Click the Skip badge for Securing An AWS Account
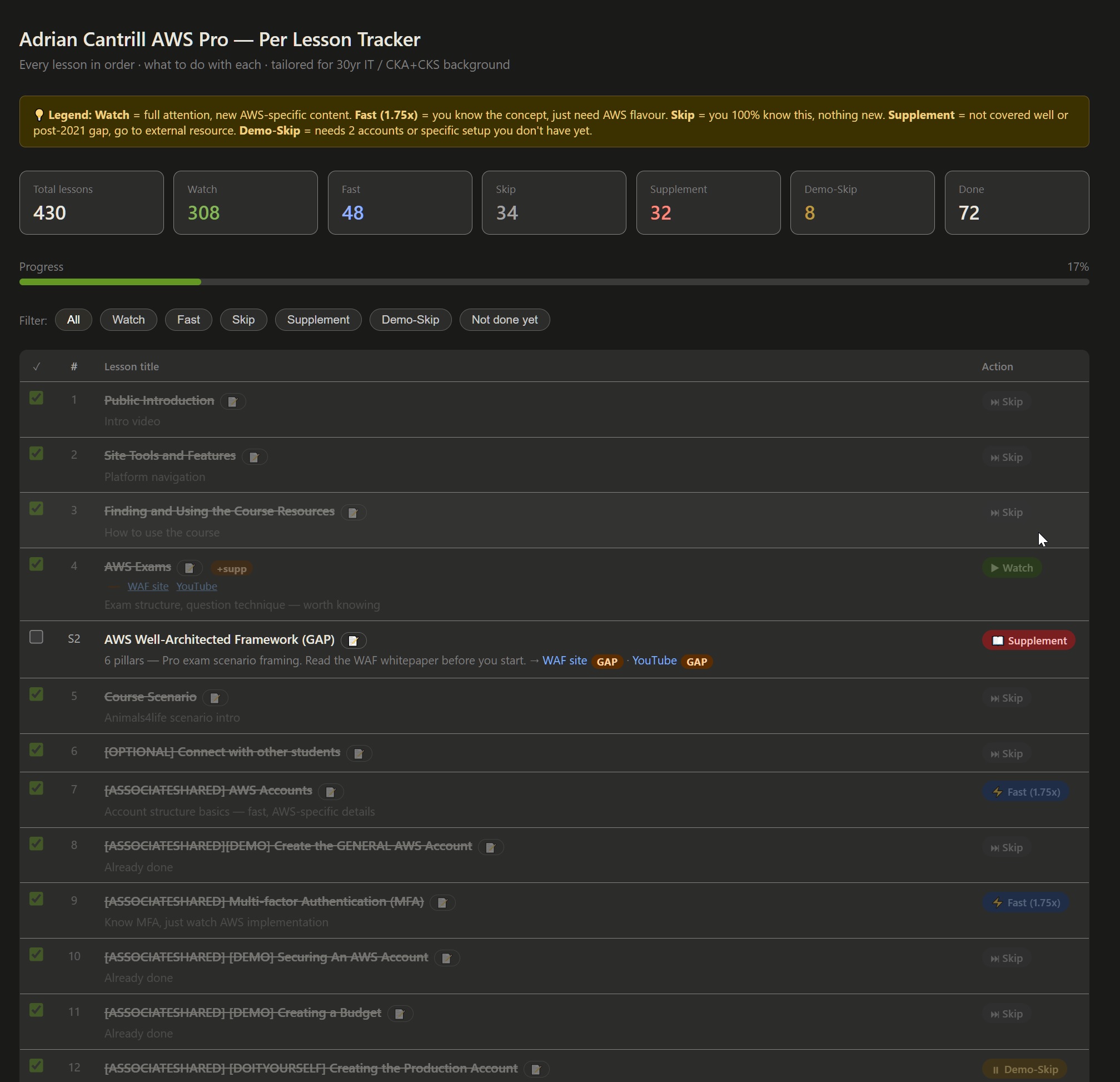Viewport: 1120px width, 1082px height. pyautogui.click(x=1007, y=959)
